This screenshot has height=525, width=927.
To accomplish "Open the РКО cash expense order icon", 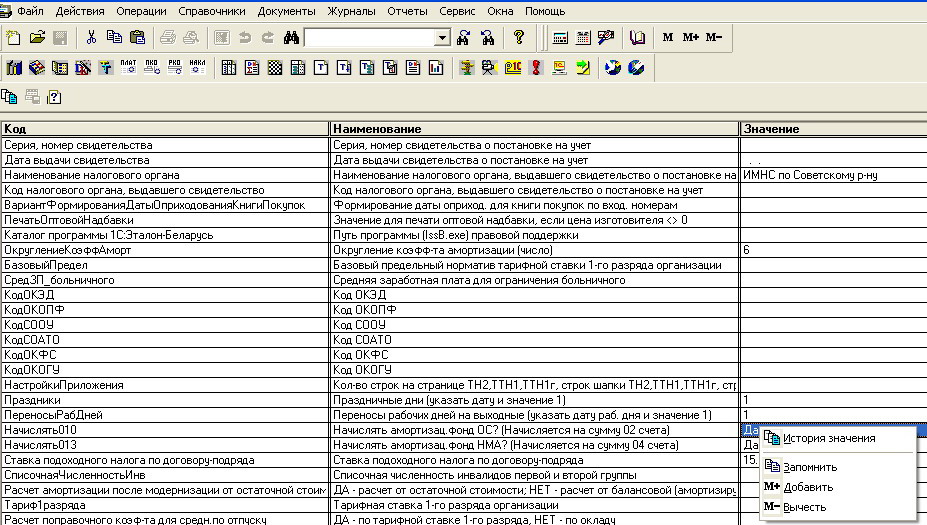I will coord(174,67).
